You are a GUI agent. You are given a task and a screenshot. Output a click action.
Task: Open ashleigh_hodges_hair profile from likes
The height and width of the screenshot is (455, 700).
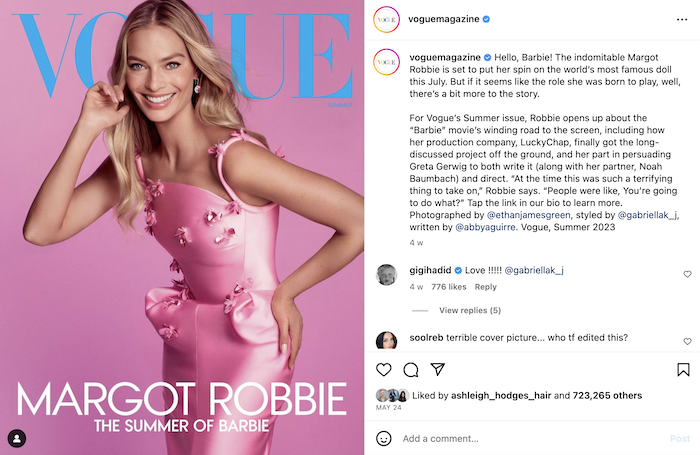coord(501,395)
